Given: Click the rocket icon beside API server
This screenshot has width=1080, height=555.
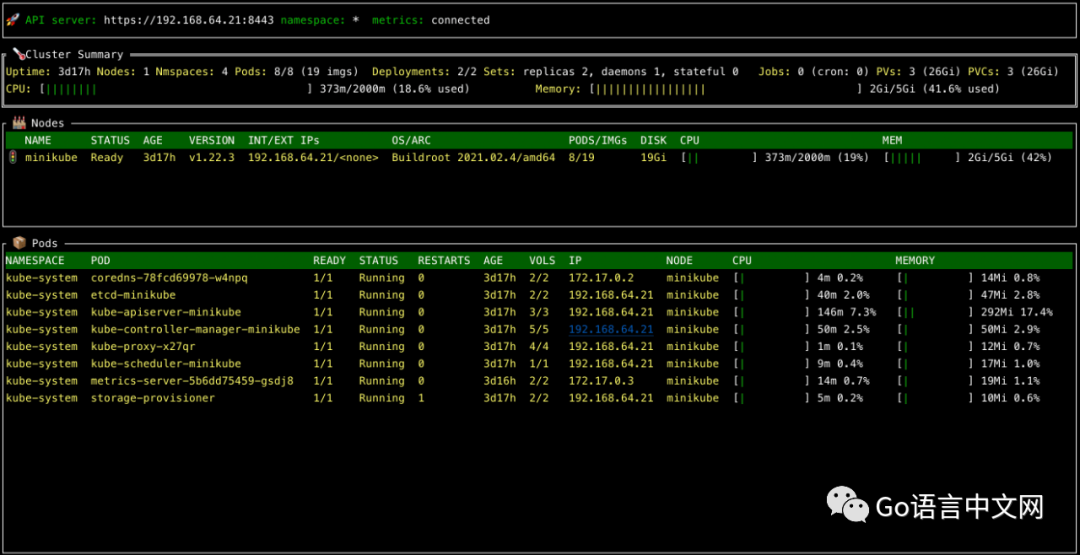Looking at the screenshot, I should tap(12, 20).
